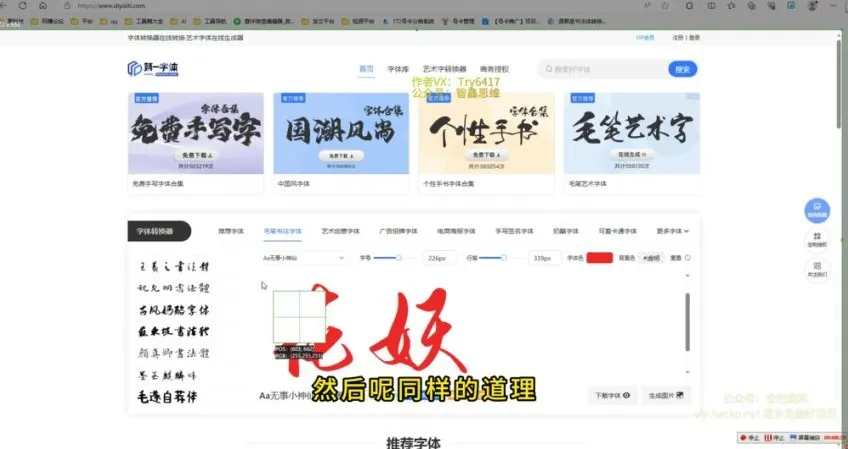The height and width of the screenshot is (449, 848).
Task: Open the 关注我们 floating sidebar icon
Action: coord(817,269)
